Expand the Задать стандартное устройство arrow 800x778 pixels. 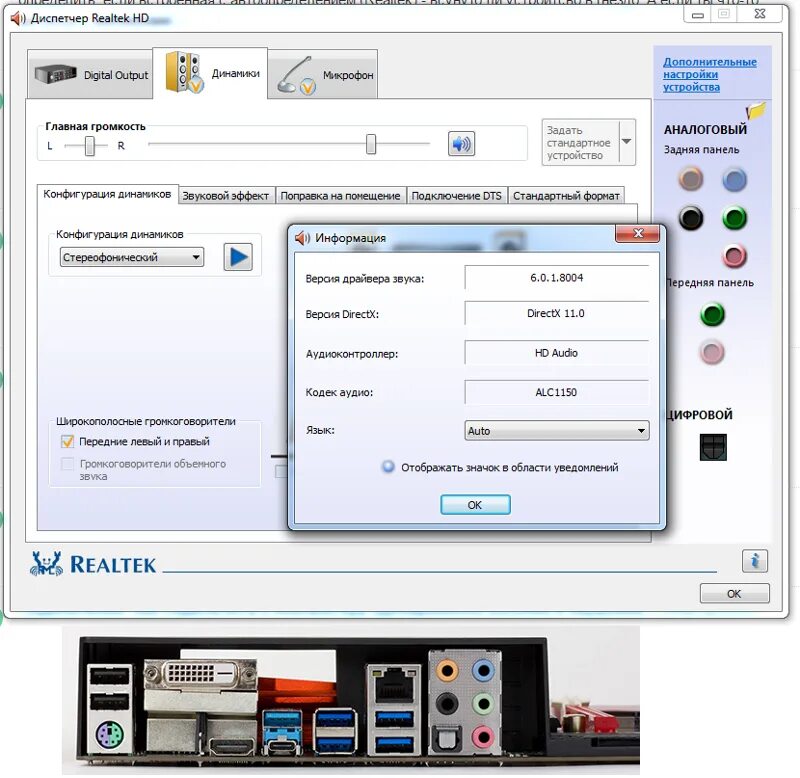(627, 142)
